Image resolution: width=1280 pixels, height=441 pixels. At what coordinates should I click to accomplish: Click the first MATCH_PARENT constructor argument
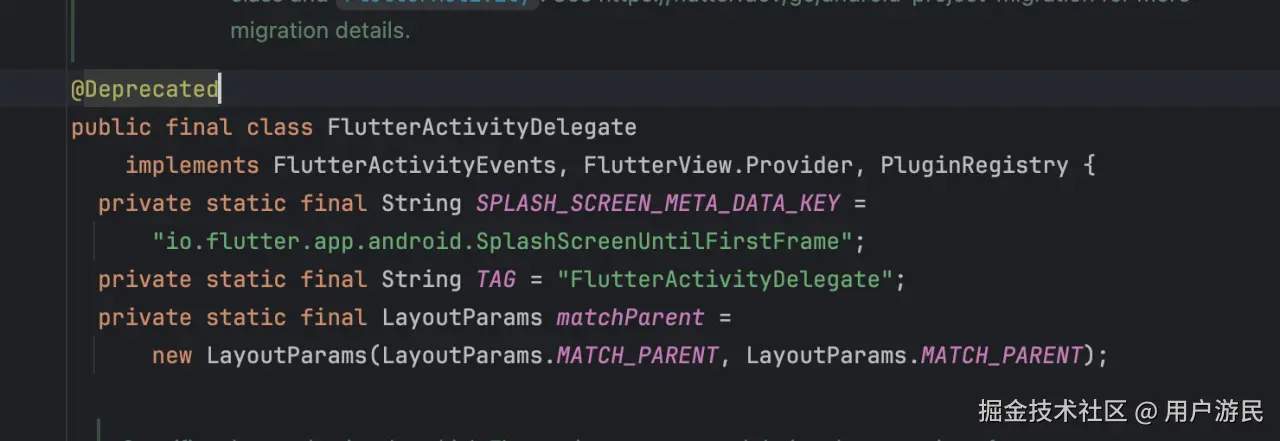(637, 355)
